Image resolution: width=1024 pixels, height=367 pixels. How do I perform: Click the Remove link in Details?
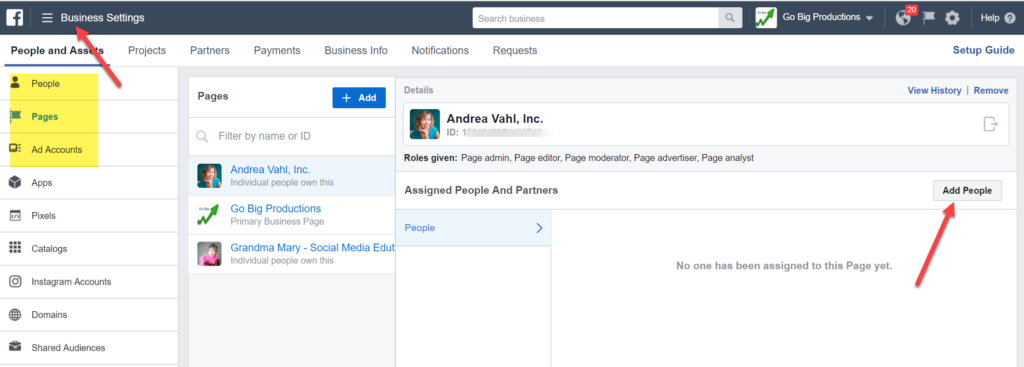(x=991, y=91)
